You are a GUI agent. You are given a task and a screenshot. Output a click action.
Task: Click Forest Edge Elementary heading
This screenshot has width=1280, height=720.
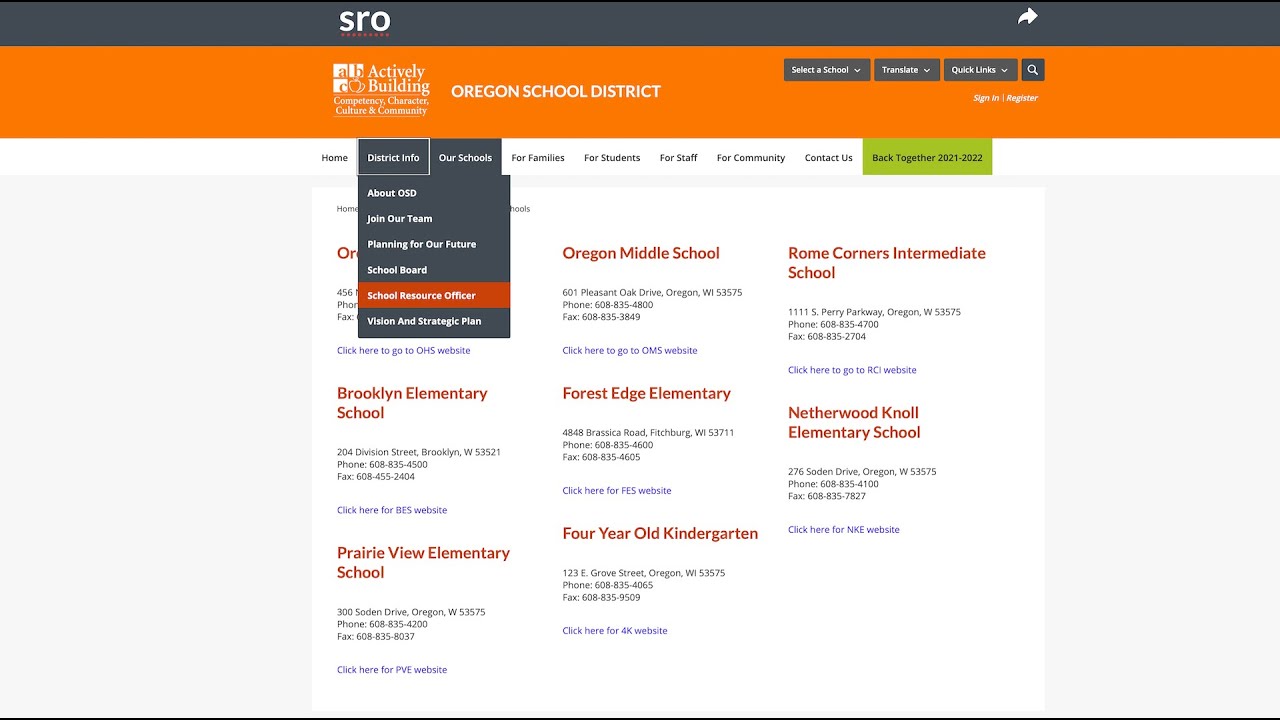tap(647, 394)
